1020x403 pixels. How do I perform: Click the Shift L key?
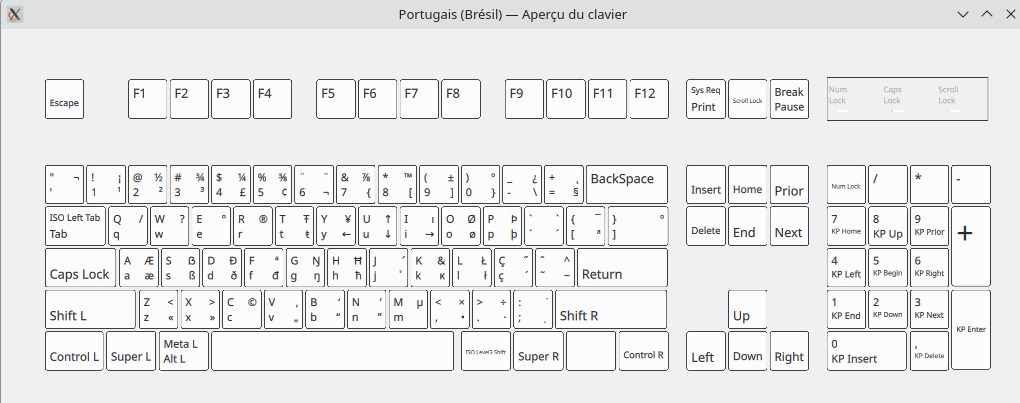pos(90,309)
